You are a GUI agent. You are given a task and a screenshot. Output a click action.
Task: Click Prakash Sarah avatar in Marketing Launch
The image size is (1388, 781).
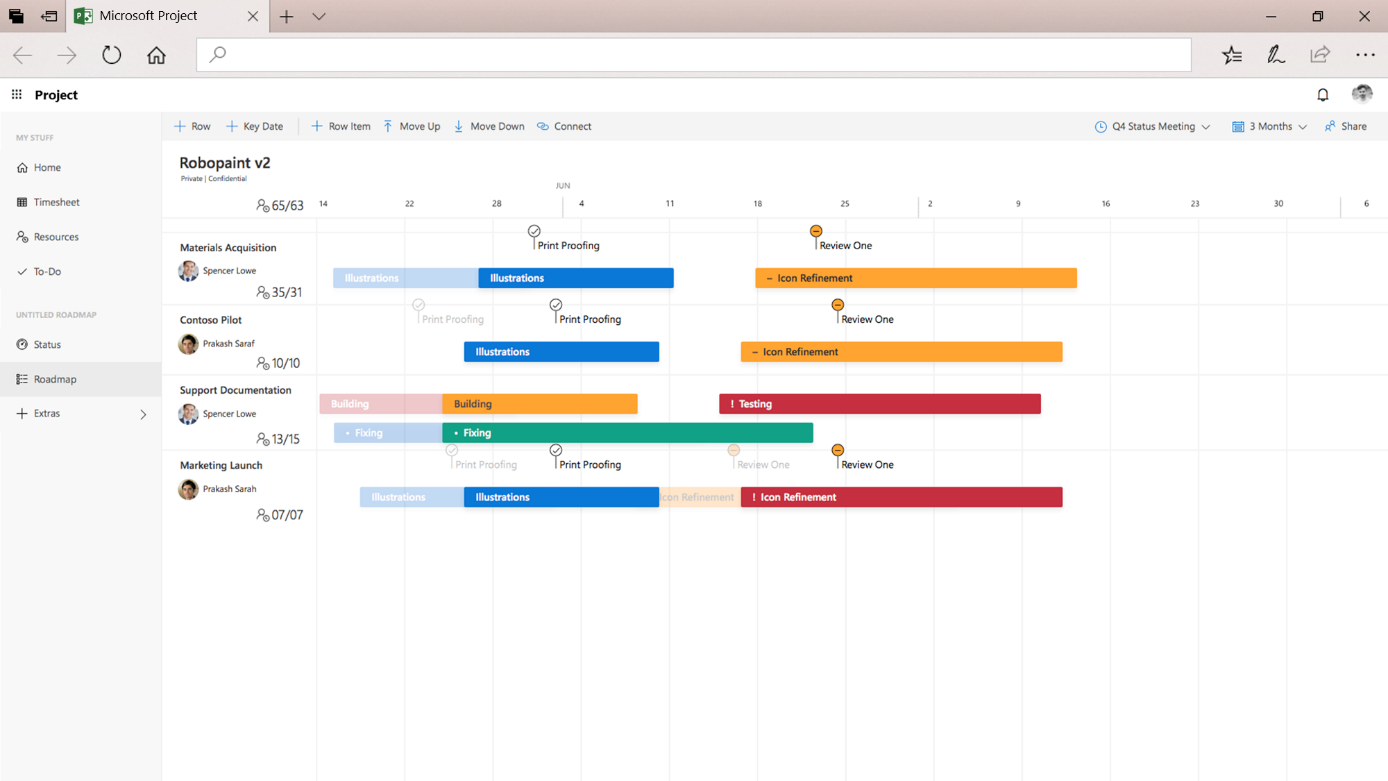(188, 489)
